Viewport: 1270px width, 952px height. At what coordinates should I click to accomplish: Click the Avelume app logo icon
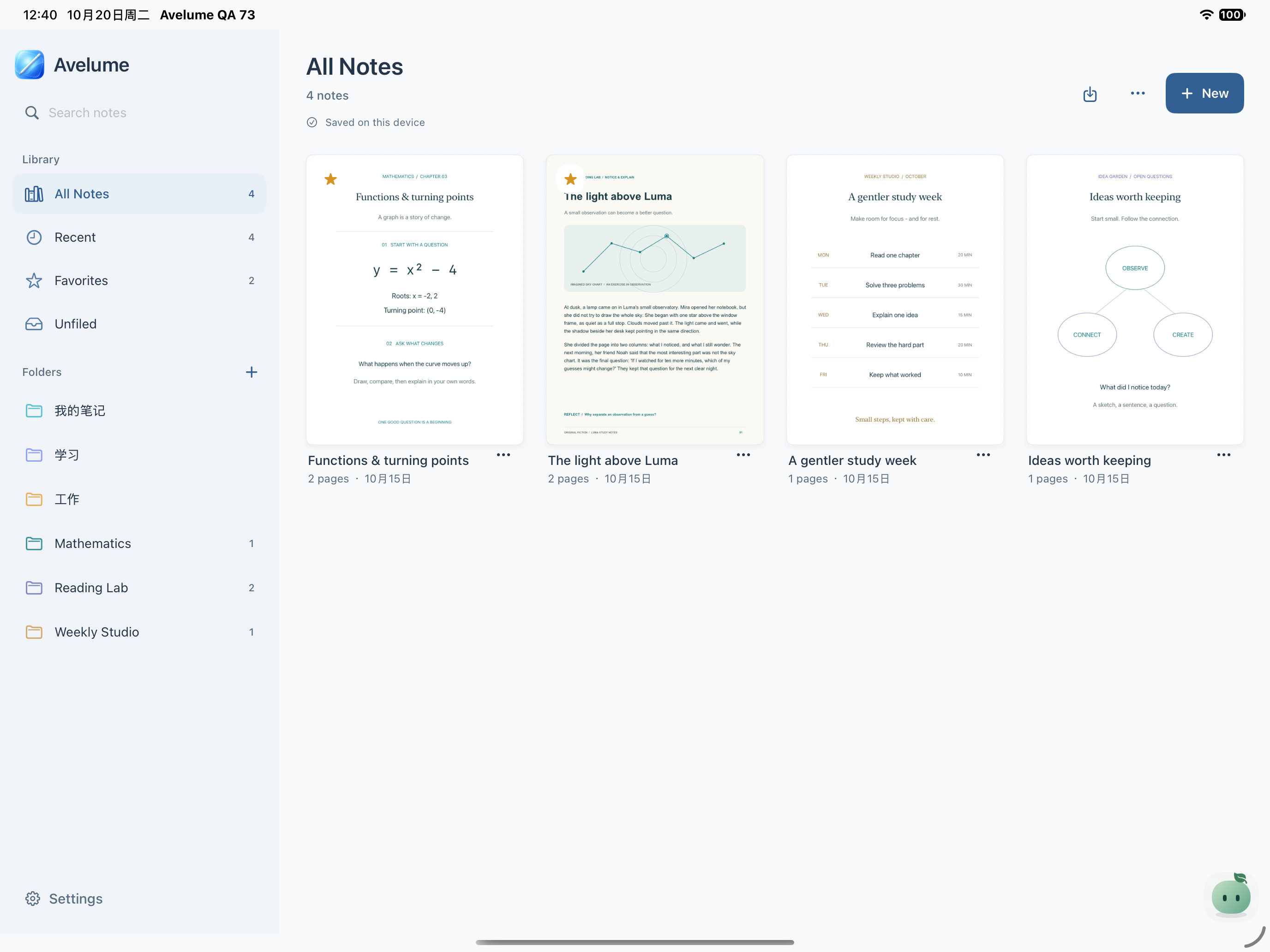[30, 64]
